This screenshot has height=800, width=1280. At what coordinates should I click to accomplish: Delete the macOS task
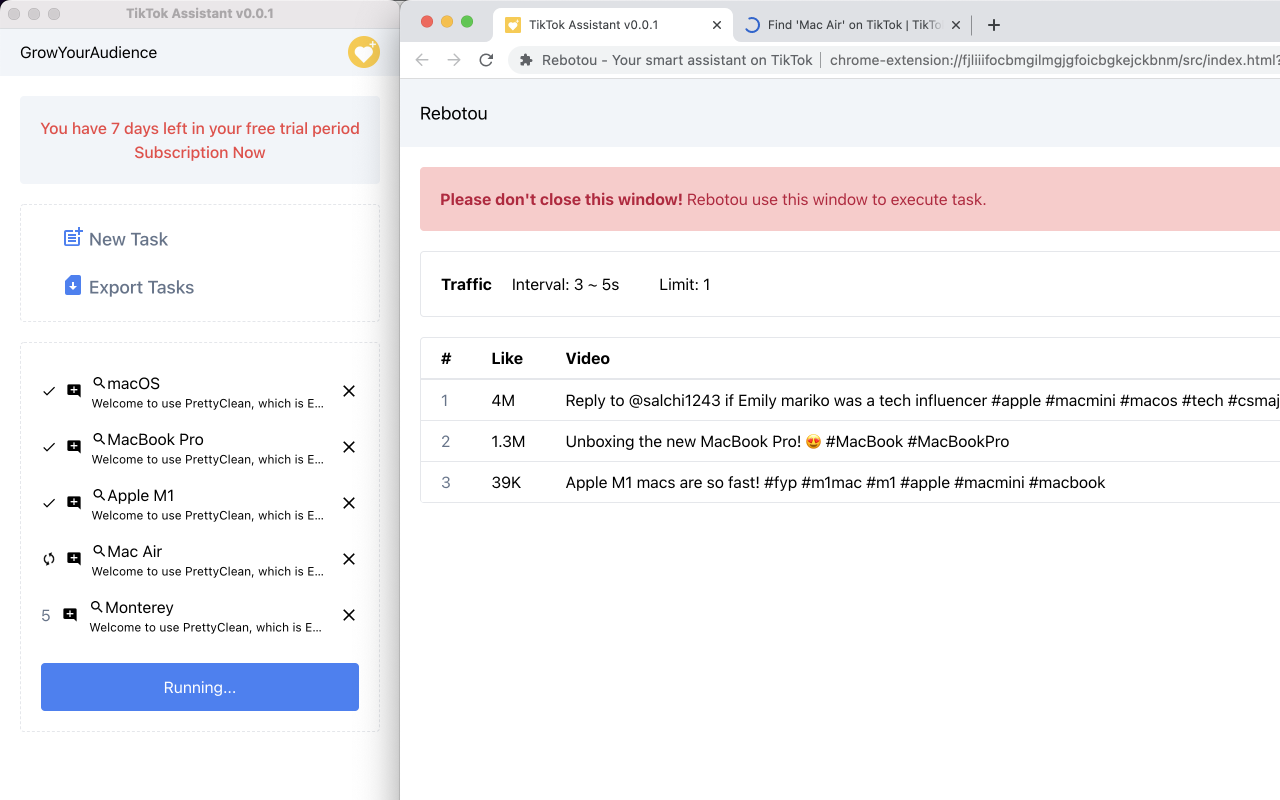(349, 391)
